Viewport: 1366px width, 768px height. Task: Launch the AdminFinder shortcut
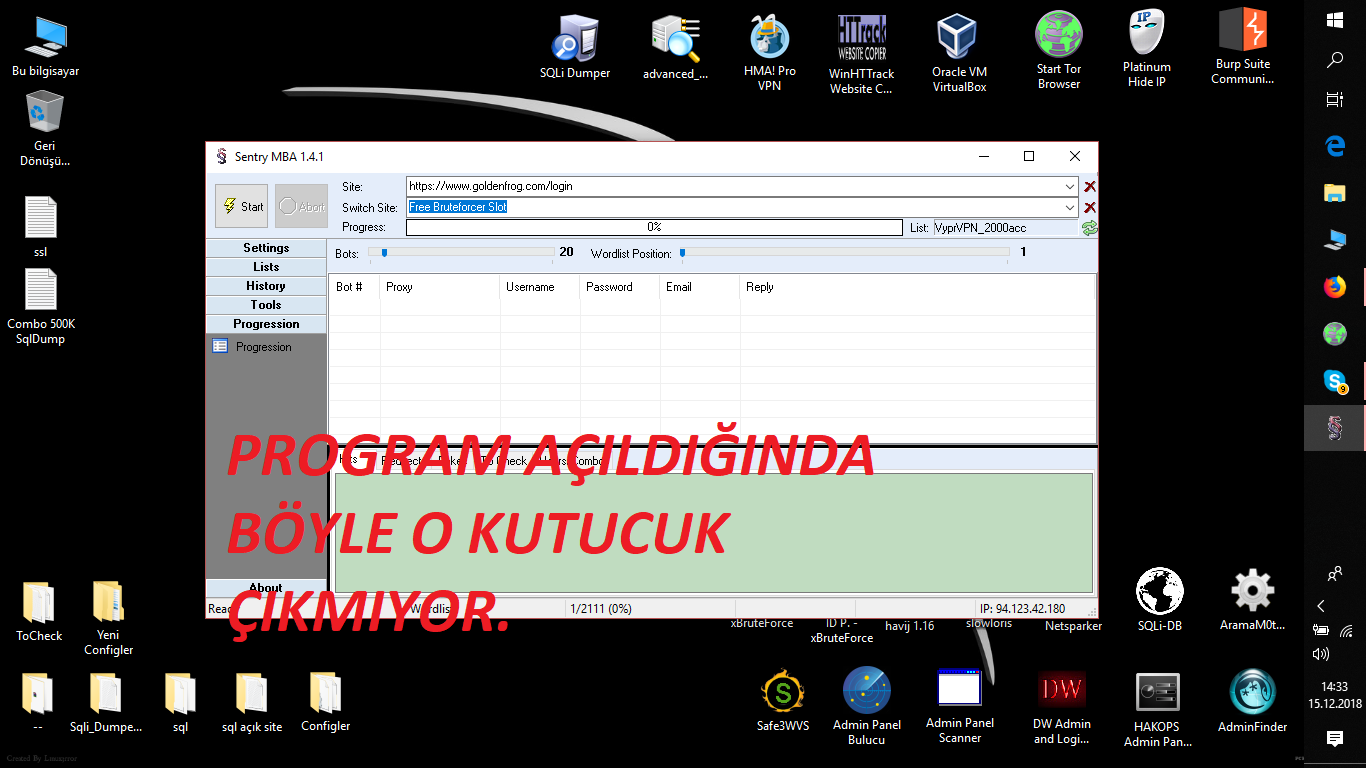(x=1252, y=701)
